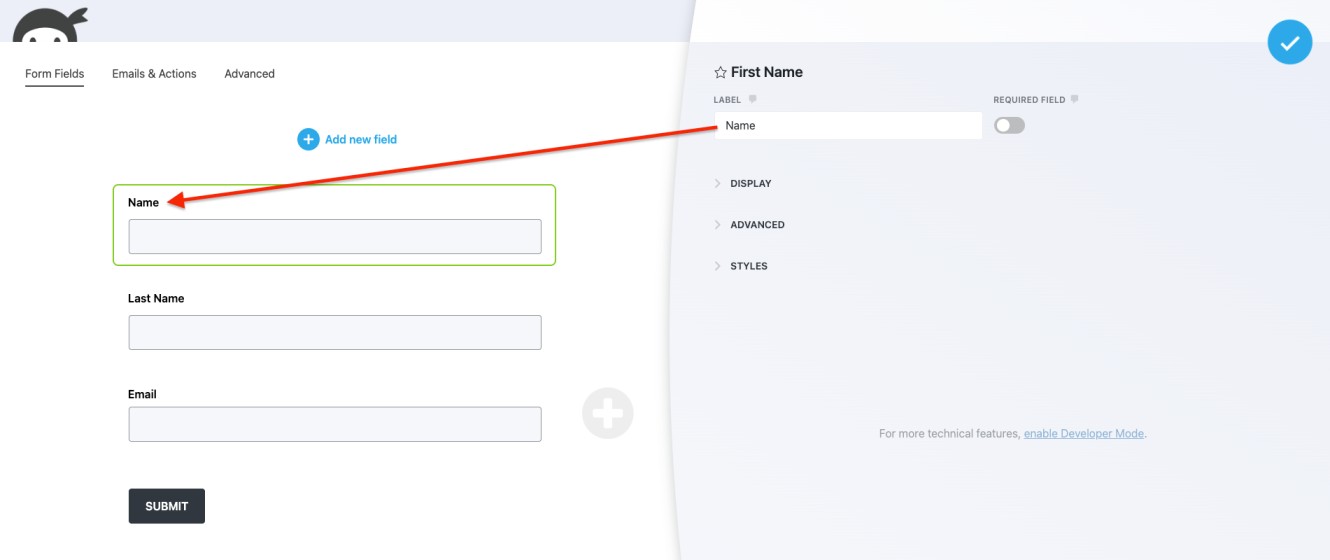Expand the DISPLAY section
This screenshot has width=1330, height=560.
point(743,184)
